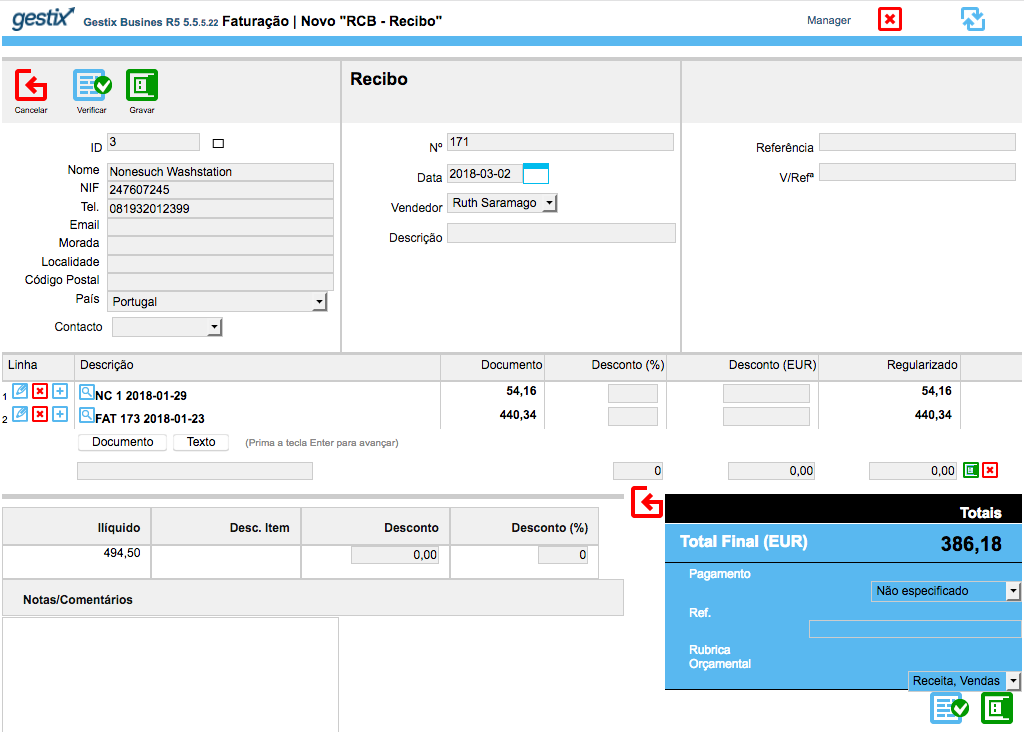The width and height of the screenshot is (1024, 732).
Task: Click the Texto button
Action: [x=201, y=442]
